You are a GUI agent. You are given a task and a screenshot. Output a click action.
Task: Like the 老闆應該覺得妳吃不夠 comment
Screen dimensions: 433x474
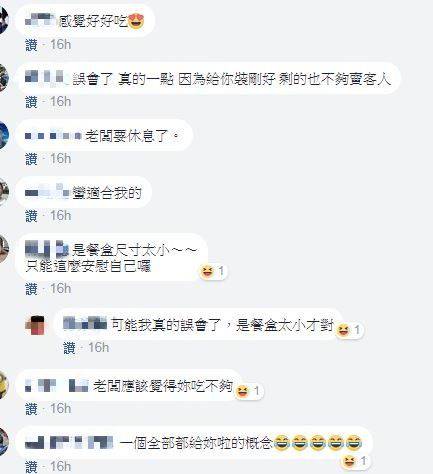pyautogui.click(x=31, y=409)
